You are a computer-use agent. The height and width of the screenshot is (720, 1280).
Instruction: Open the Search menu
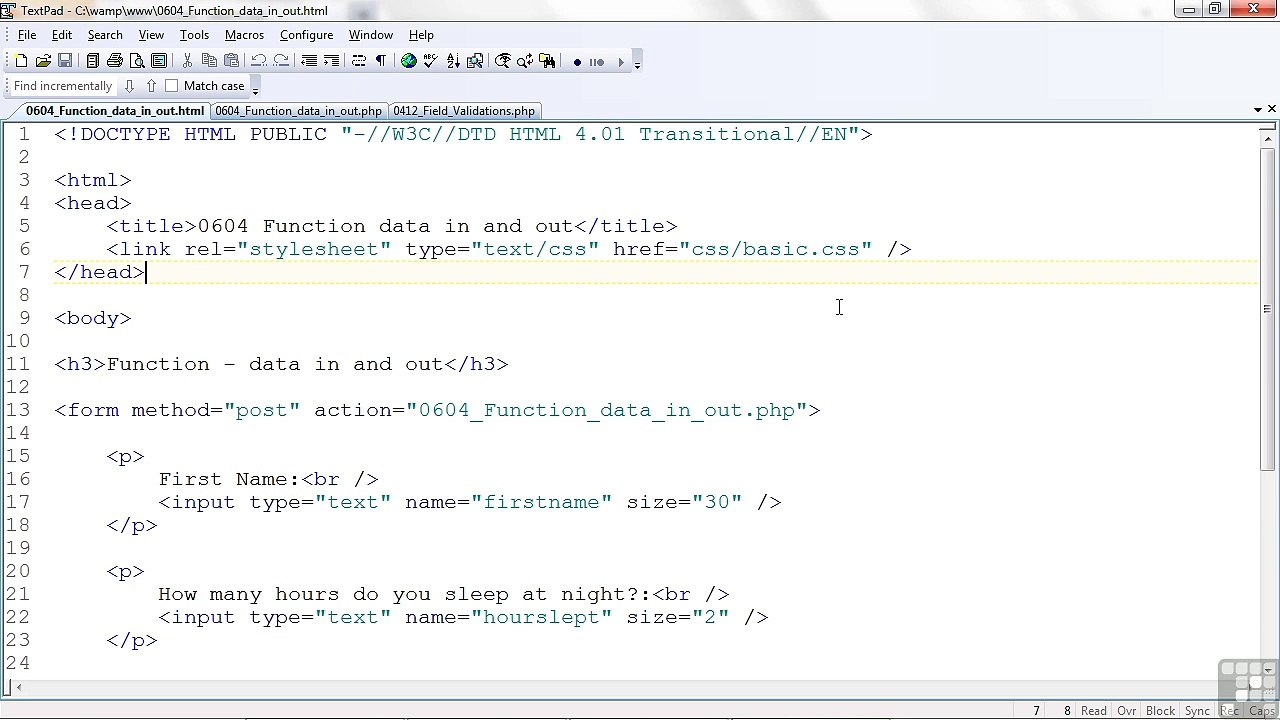coord(105,35)
